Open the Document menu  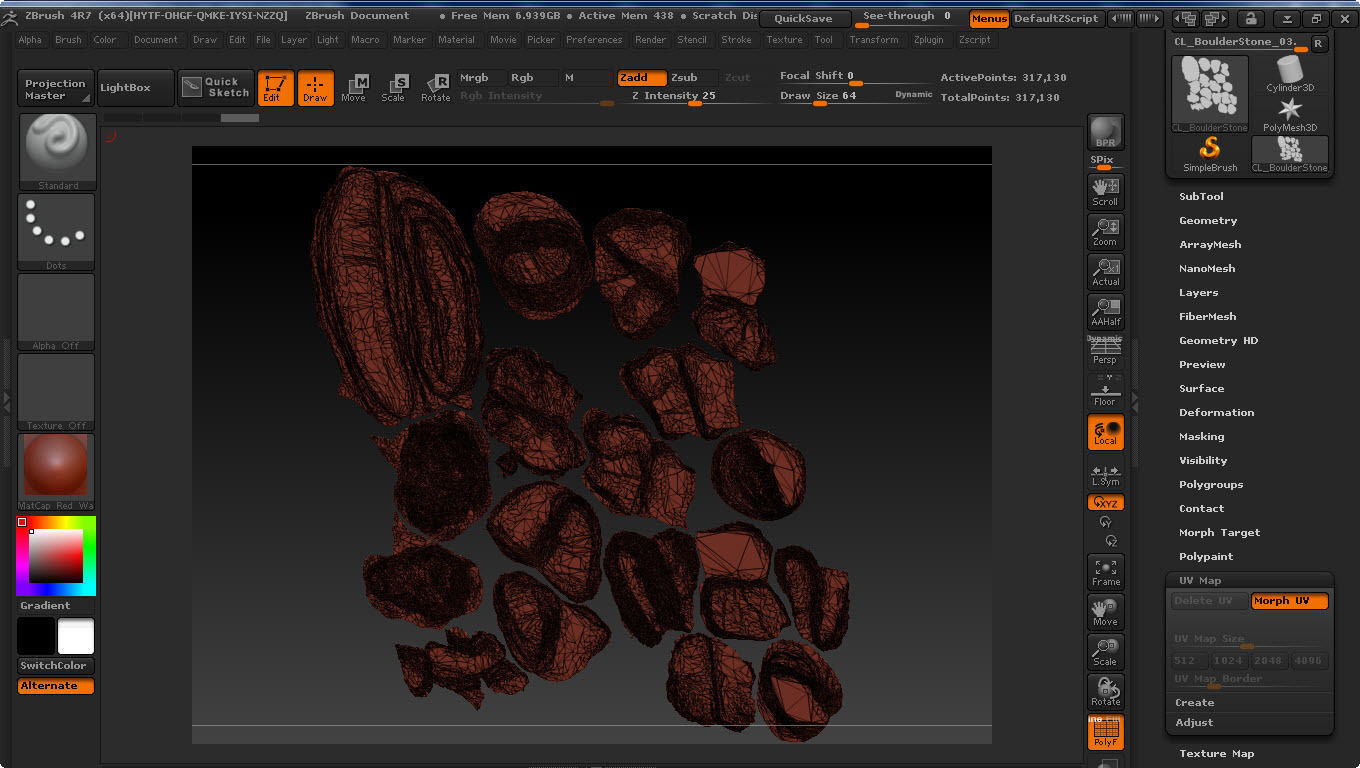[x=156, y=40]
